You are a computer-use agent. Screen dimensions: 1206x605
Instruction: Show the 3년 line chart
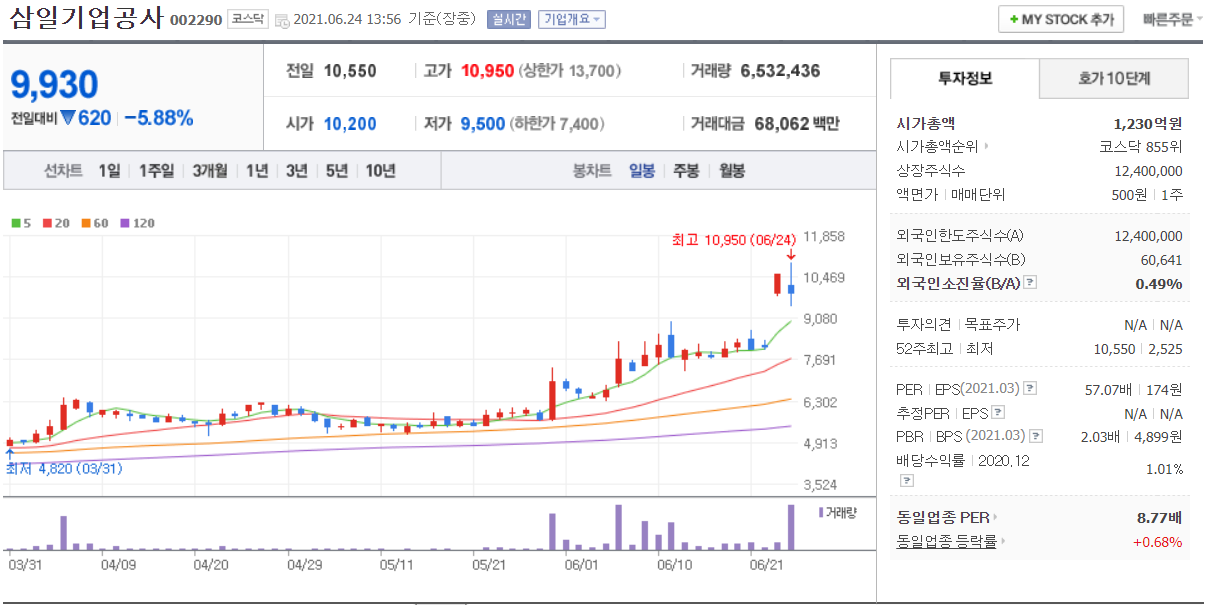click(296, 171)
